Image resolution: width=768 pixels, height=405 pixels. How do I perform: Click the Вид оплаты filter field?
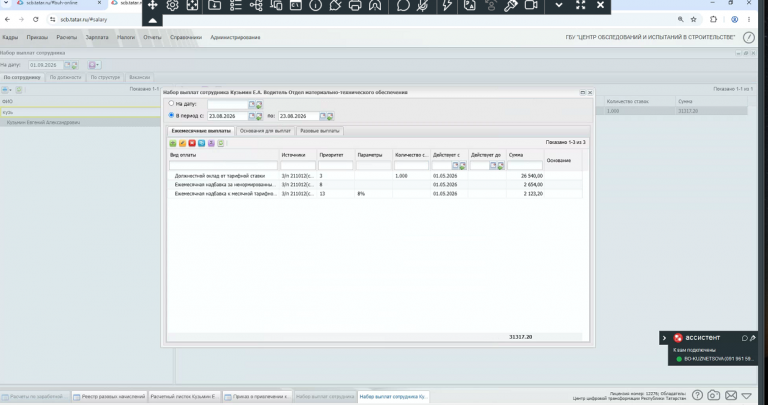pyautogui.click(x=223, y=166)
